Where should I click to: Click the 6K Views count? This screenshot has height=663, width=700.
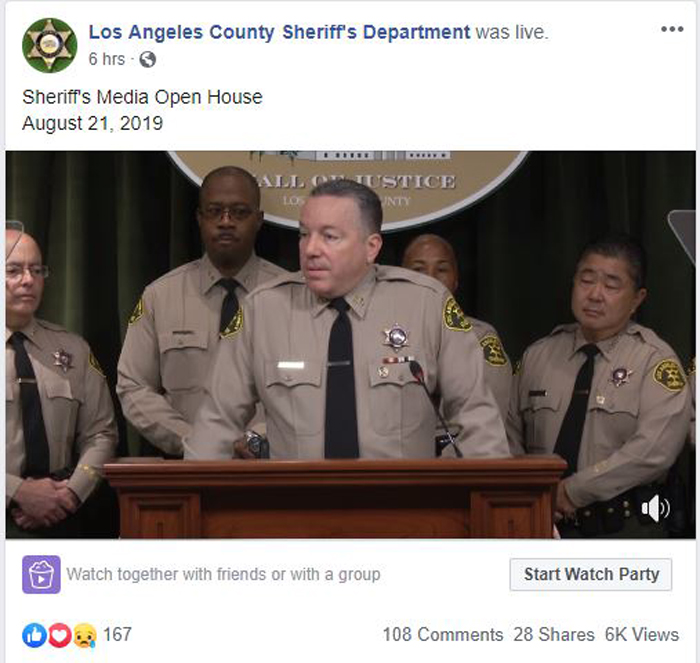(642, 634)
